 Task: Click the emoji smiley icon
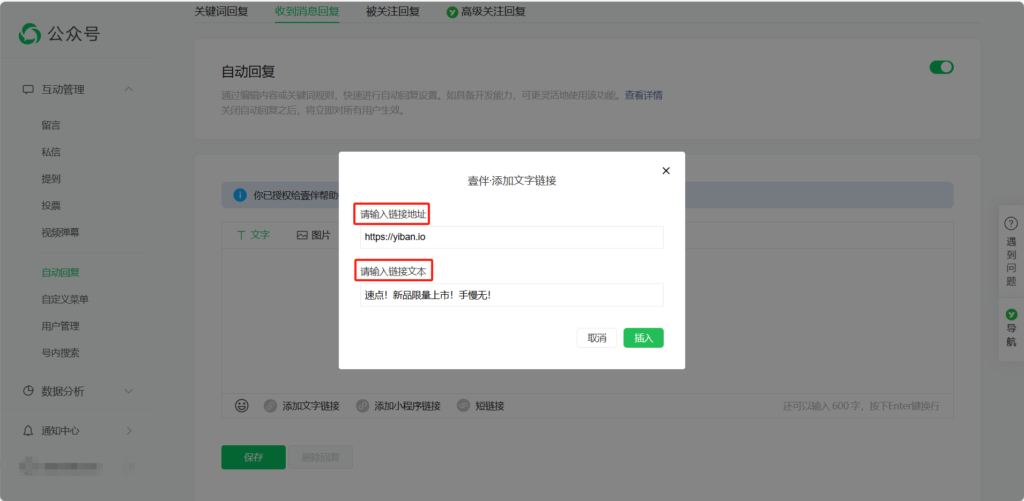pos(242,406)
